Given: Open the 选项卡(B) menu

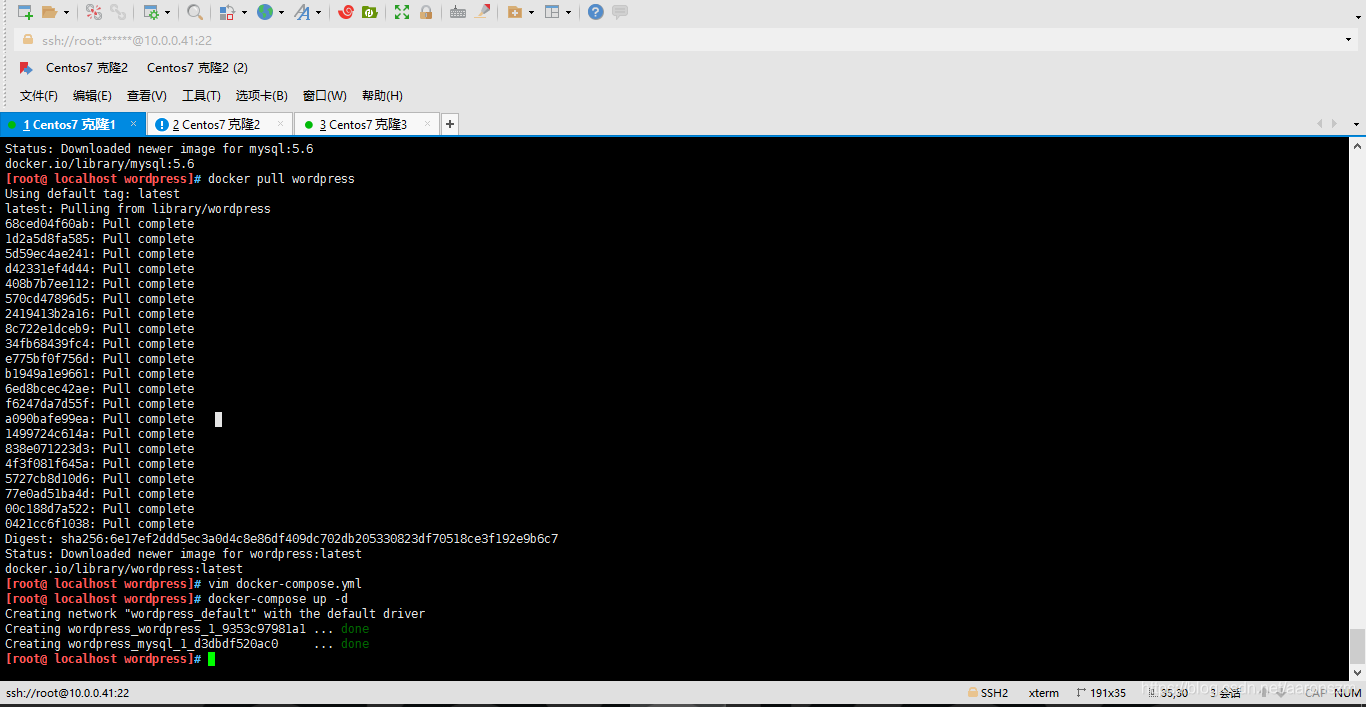Looking at the screenshot, I should pyautogui.click(x=262, y=96).
